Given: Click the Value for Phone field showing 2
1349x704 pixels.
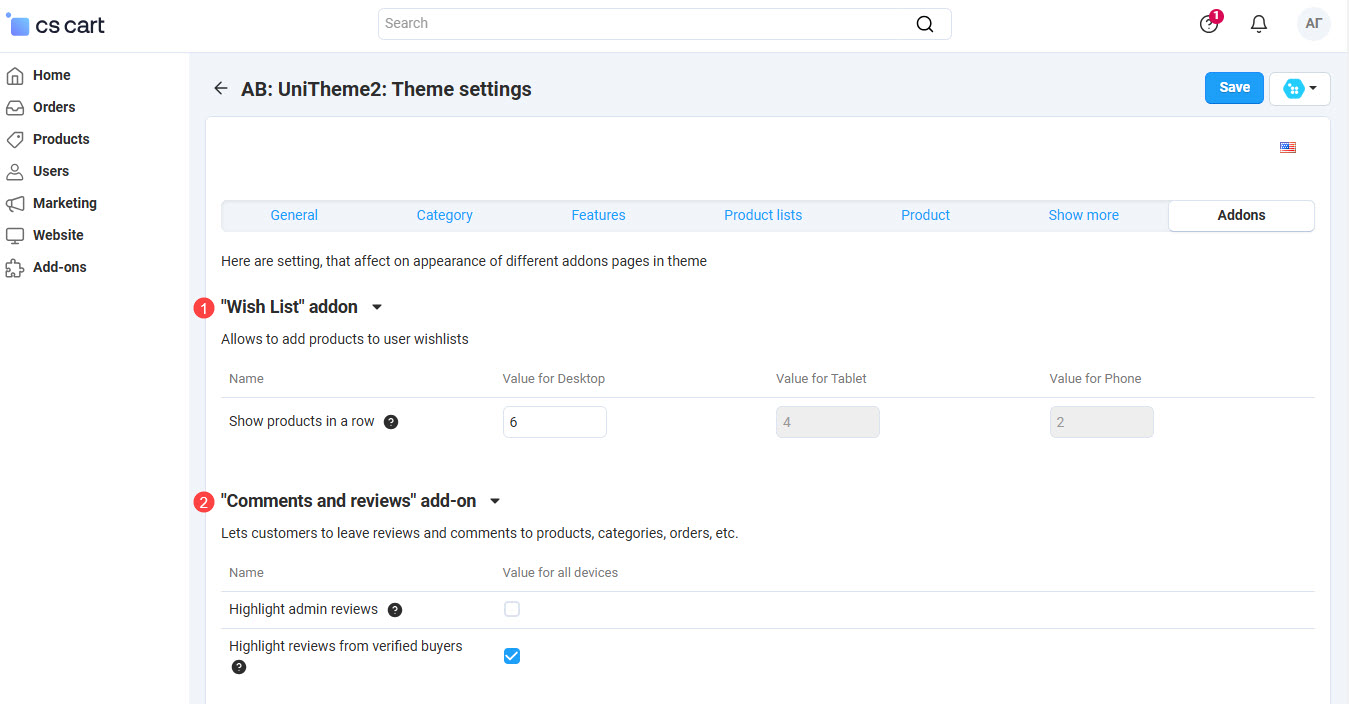Looking at the screenshot, I should pos(1102,422).
